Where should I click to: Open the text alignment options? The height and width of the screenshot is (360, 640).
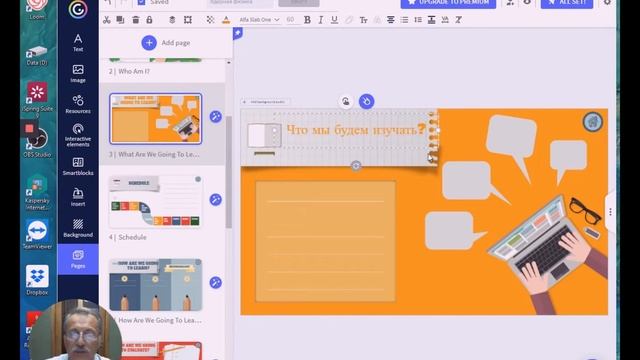point(391,20)
